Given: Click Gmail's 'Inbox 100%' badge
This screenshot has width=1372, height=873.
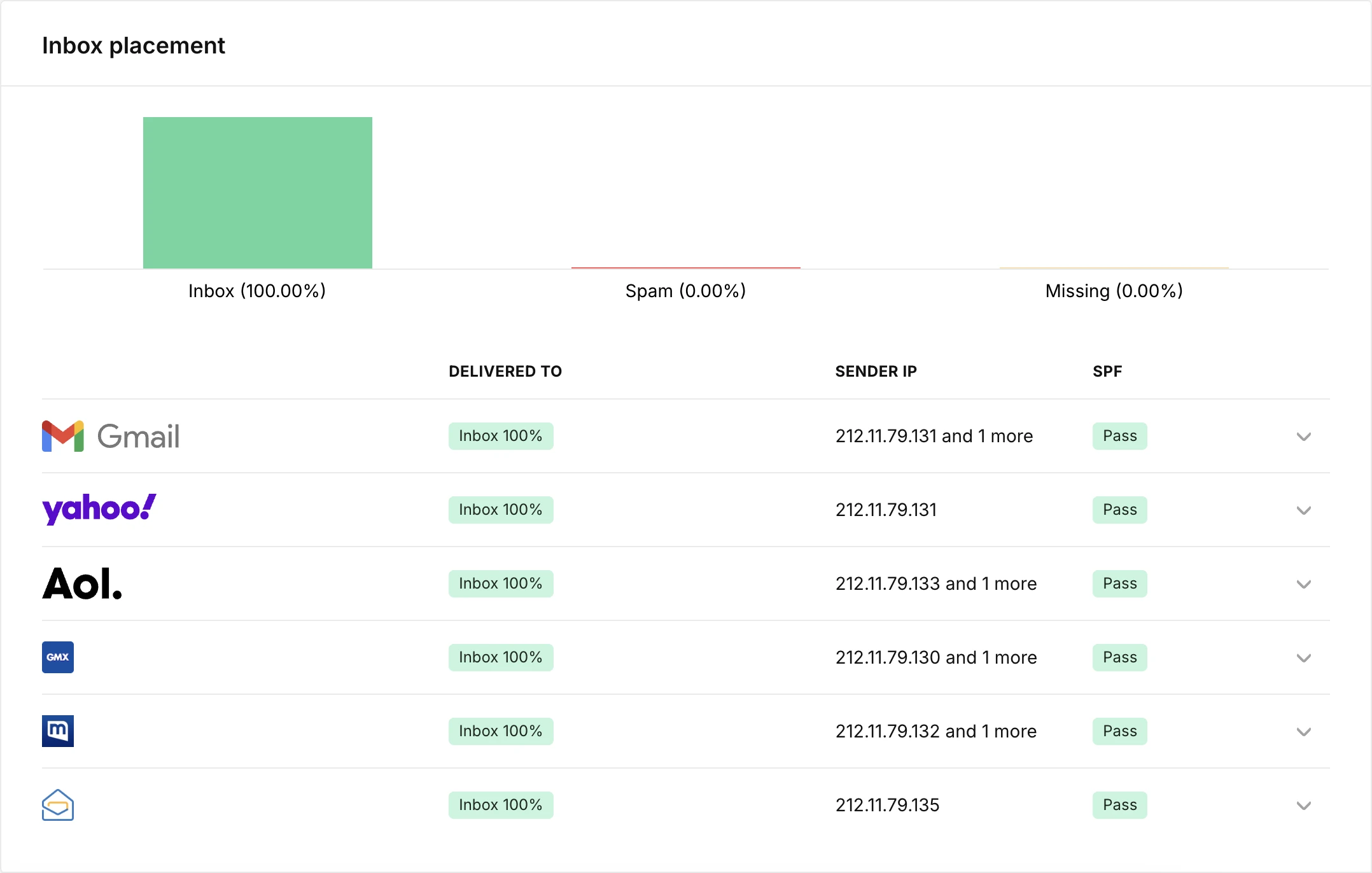Looking at the screenshot, I should (500, 436).
